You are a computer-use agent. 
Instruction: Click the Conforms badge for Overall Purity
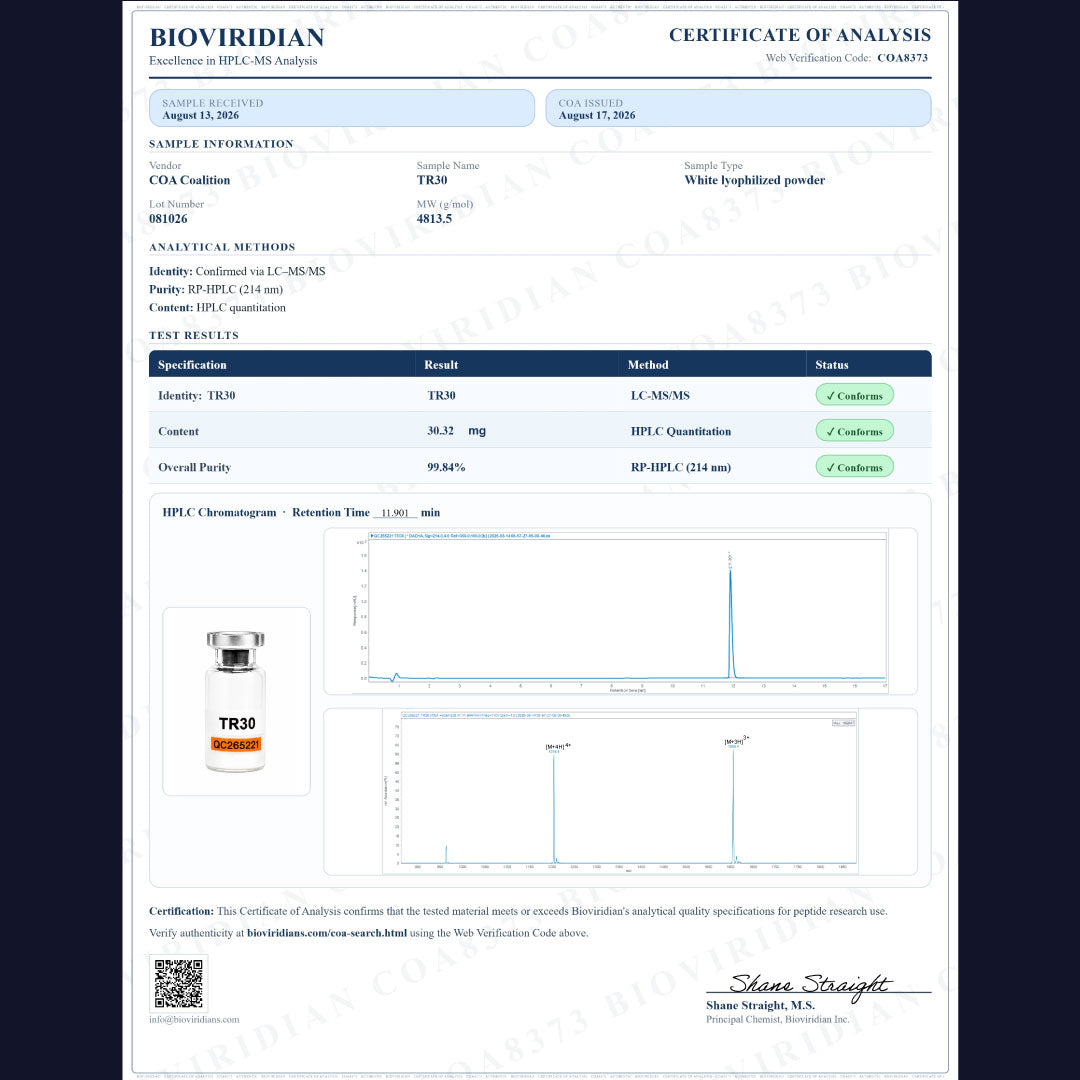(855, 467)
